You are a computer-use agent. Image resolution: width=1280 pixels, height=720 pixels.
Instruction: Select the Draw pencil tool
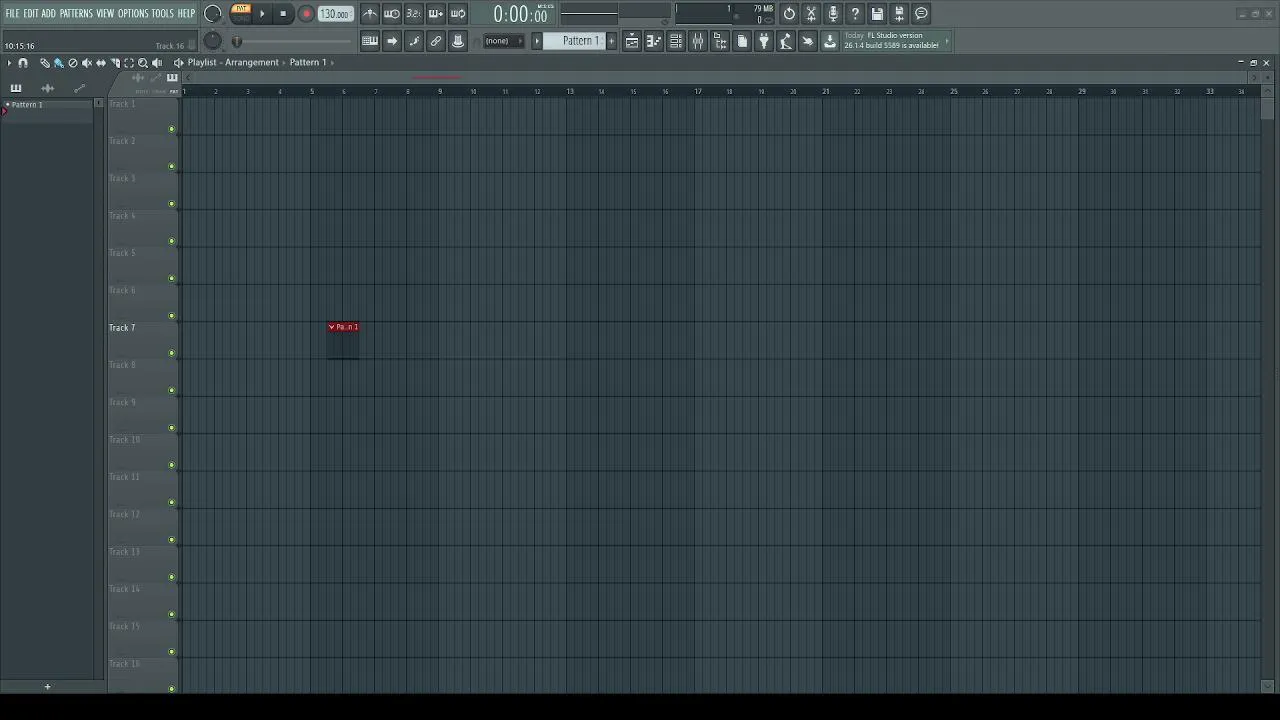45,63
